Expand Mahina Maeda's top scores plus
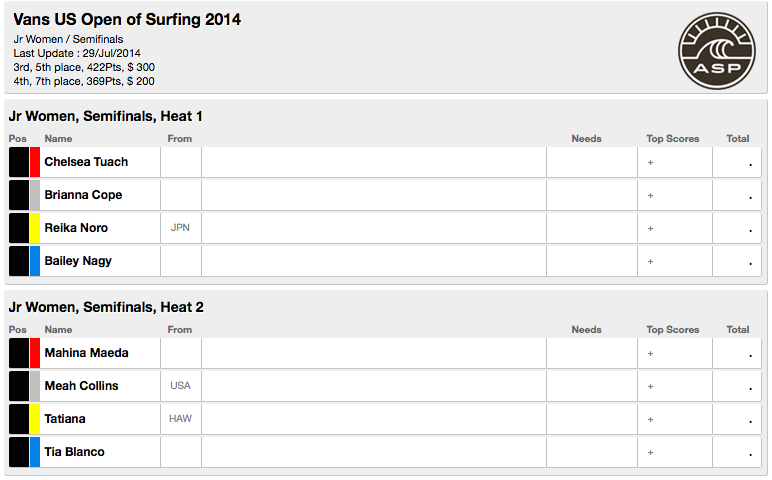 pyautogui.click(x=650, y=354)
